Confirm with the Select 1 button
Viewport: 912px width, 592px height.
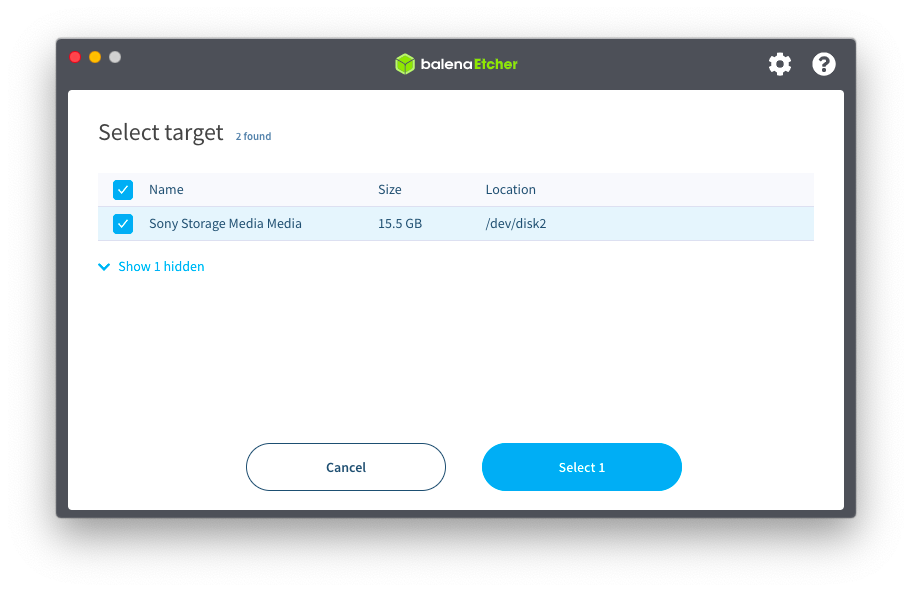tap(582, 467)
